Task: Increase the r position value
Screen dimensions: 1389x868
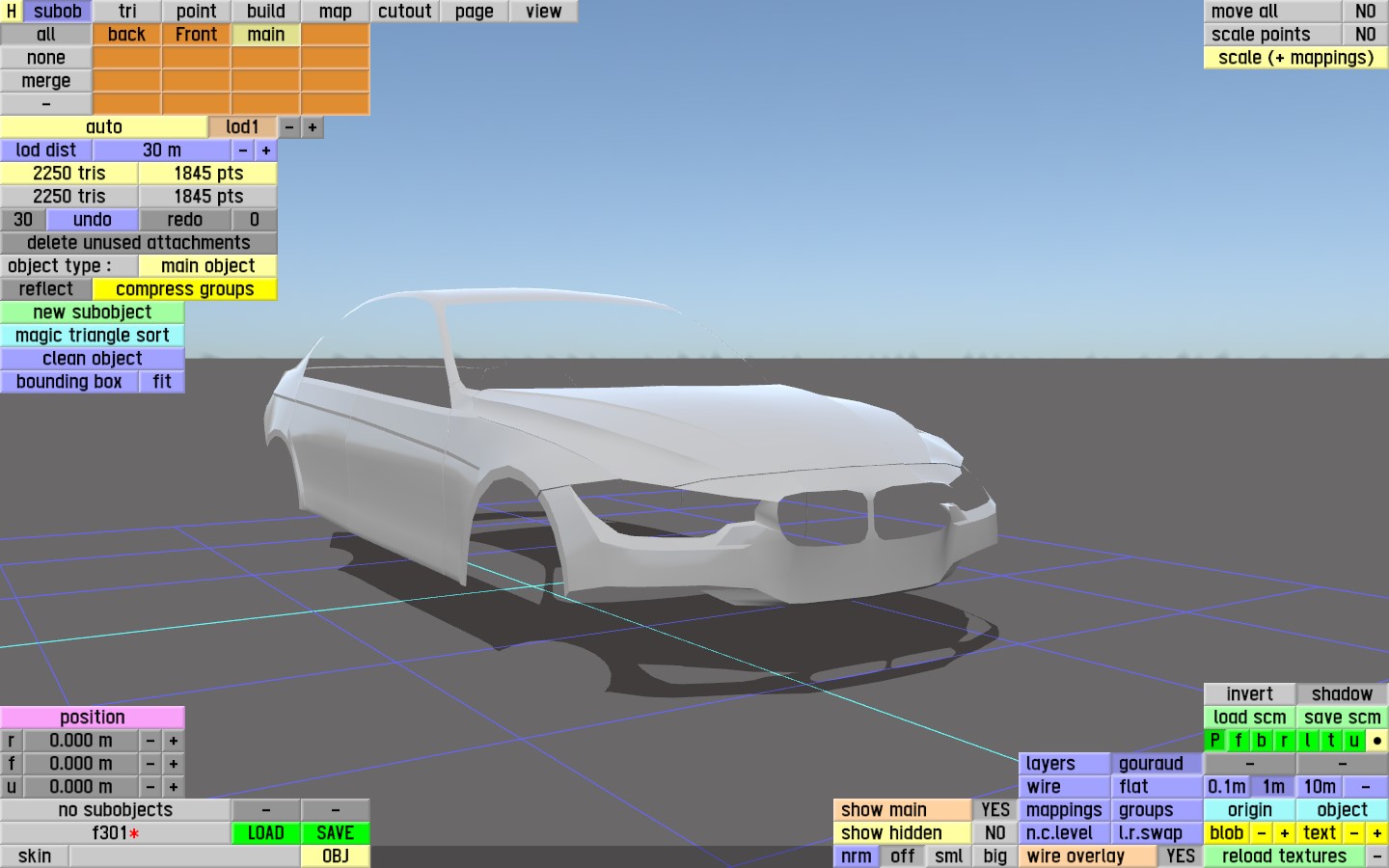Action: click(x=174, y=741)
